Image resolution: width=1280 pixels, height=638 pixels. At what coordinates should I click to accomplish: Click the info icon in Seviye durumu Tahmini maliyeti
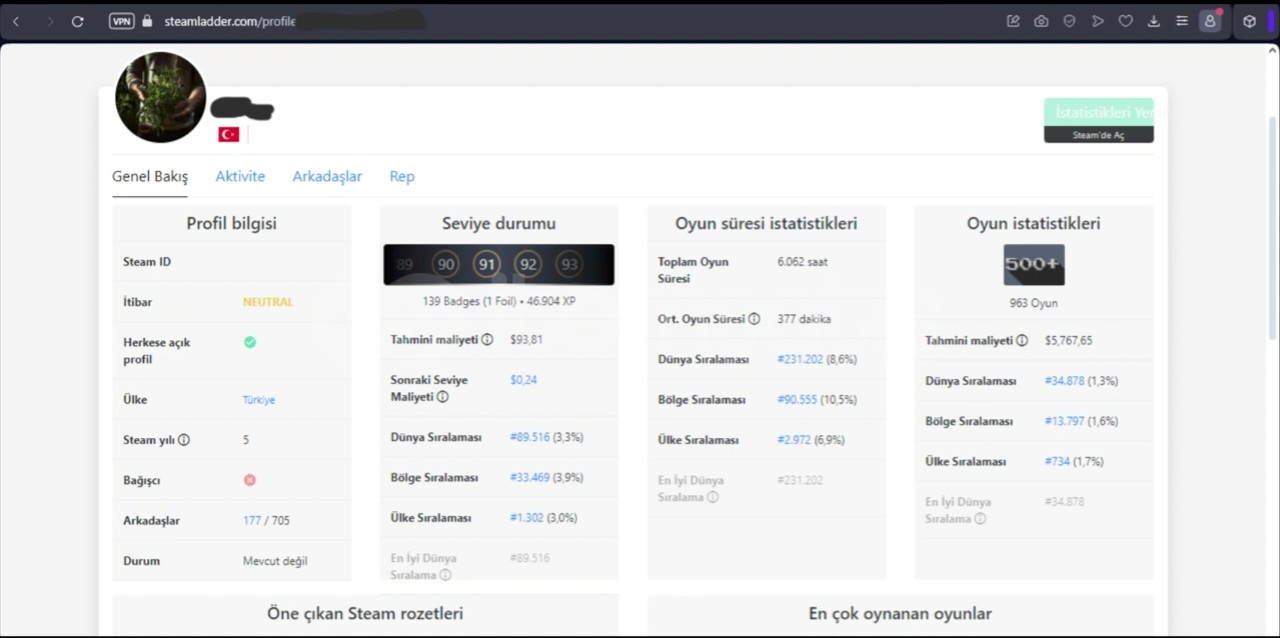coord(487,340)
